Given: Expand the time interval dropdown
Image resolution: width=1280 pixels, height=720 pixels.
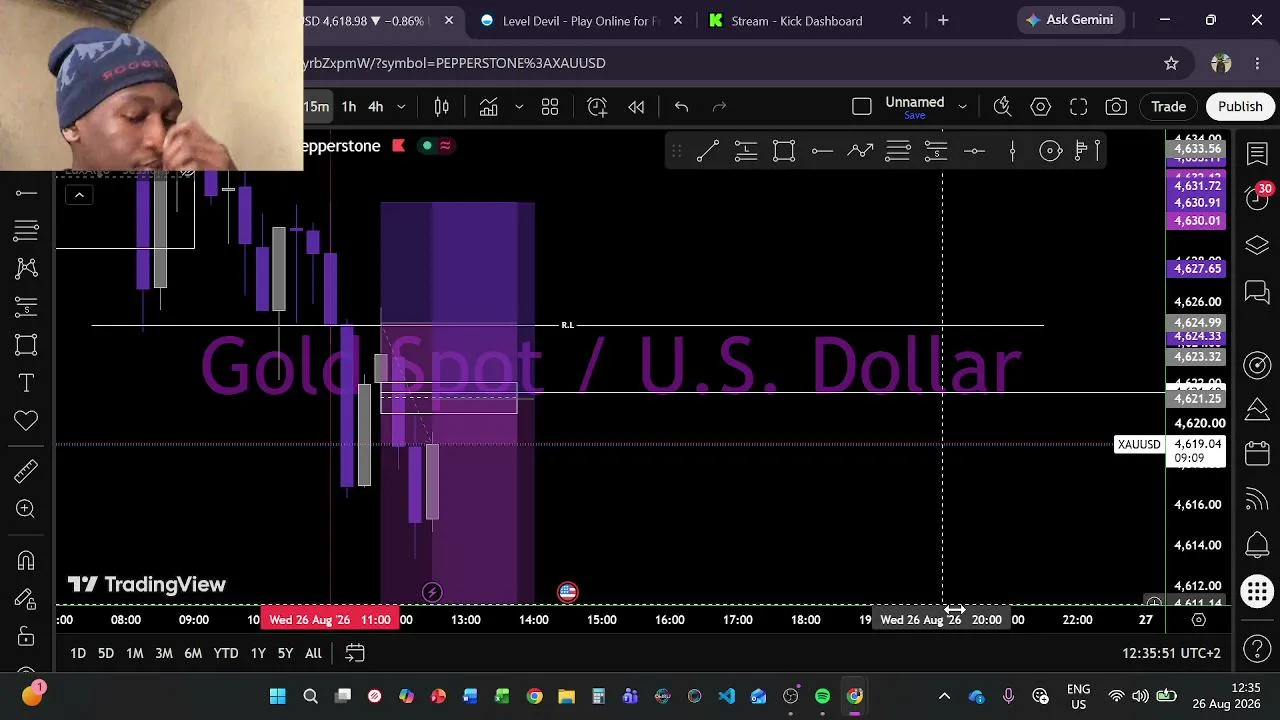Looking at the screenshot, I should [401, 107].
